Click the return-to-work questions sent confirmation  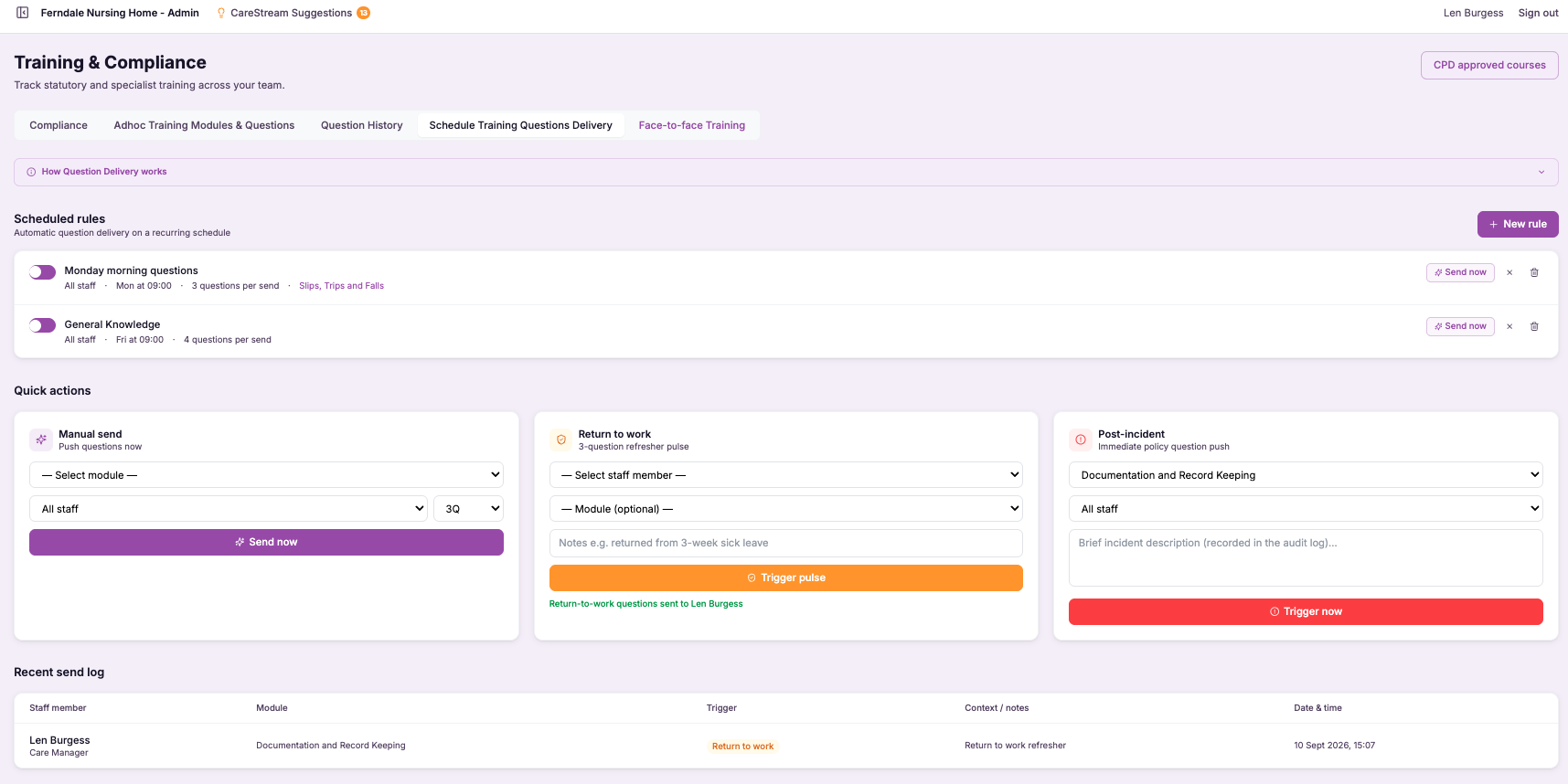click(645, 604)
